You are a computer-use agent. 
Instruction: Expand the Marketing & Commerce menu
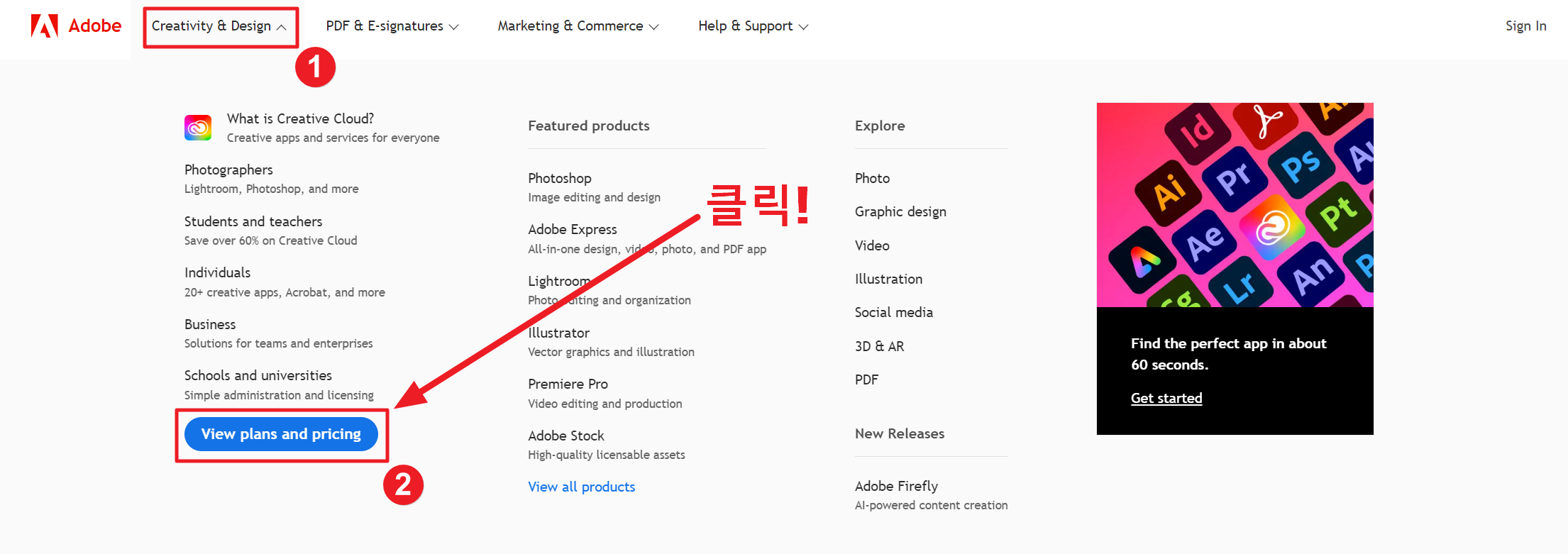click(x=578, y=26)
